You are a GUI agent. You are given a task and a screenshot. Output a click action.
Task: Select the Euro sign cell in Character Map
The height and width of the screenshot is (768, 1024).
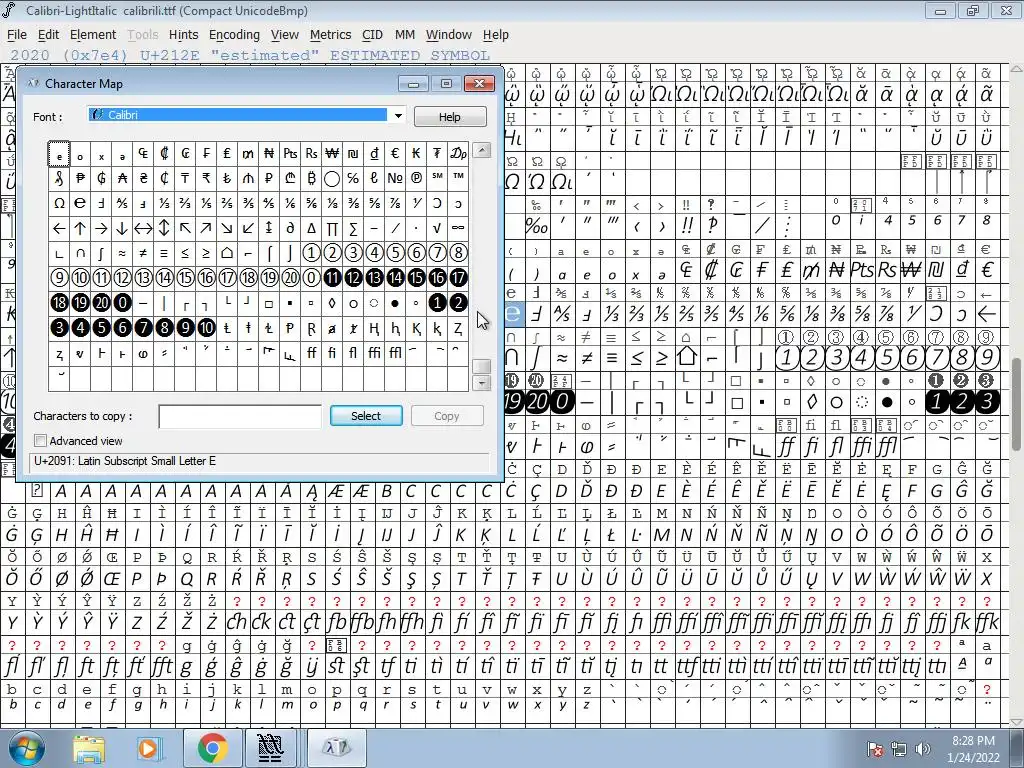point(395,153)
